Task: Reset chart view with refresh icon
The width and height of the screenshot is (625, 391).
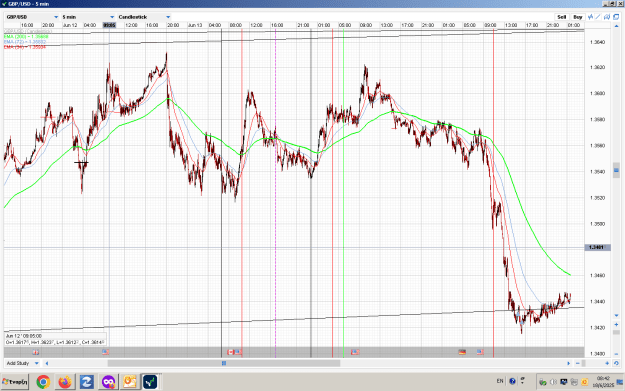Action: (x=616, y=363)
